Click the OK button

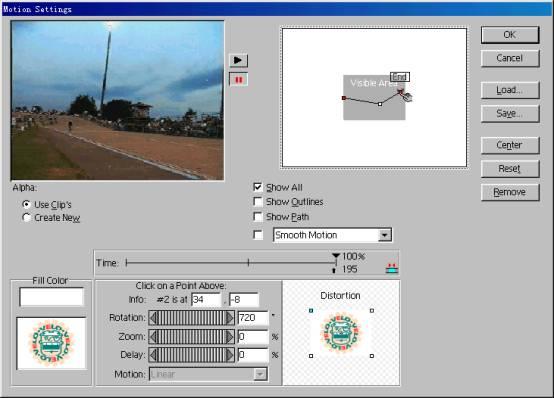pyautogui.click(x=510, y=35)
